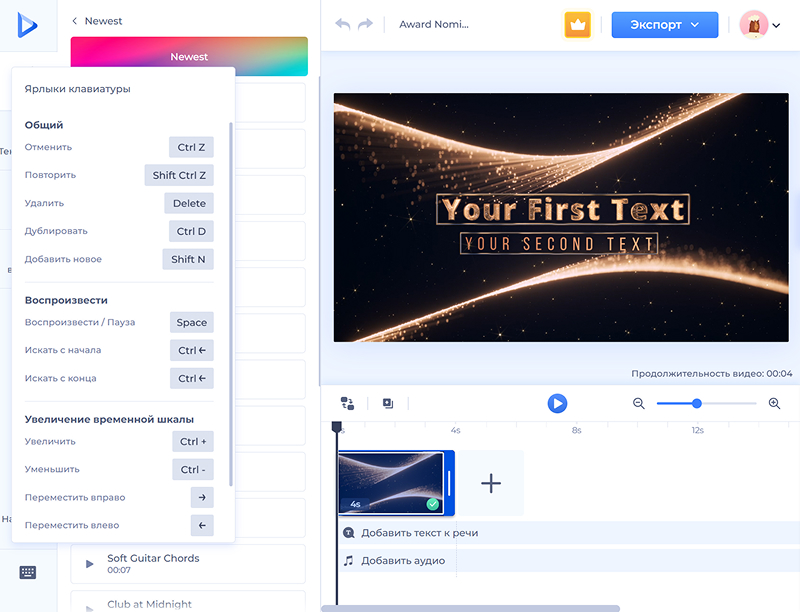Open the Экспорт dropdown menu
The image size is (800, 612).
pyautogui.click(x=665, y=25)
